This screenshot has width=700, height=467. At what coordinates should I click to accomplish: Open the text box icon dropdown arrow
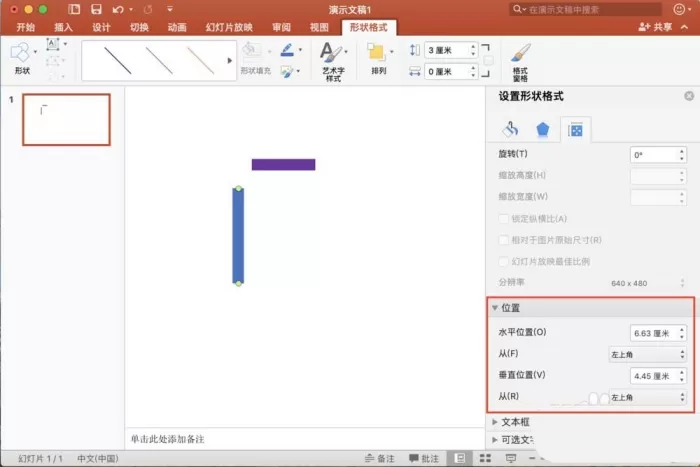coord(66,44)
